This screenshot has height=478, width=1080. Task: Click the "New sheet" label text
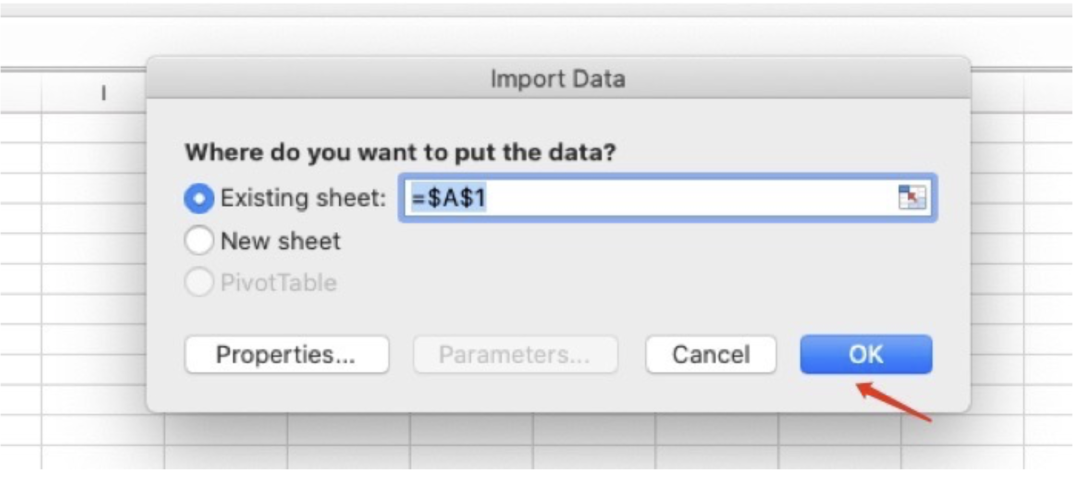click(280, 241)
